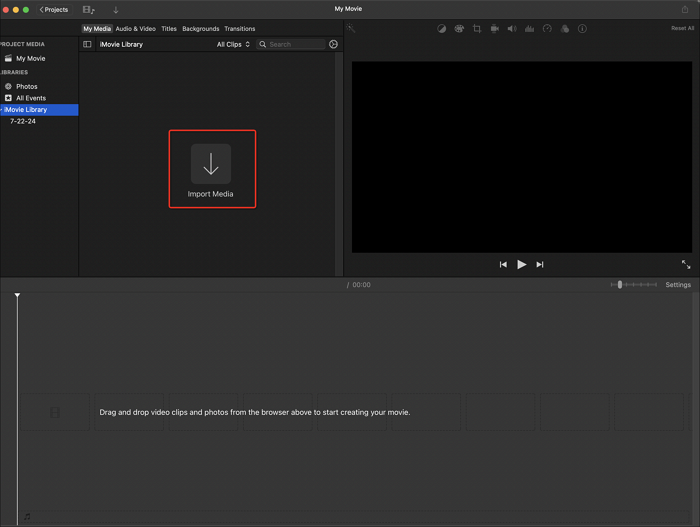700x527 pixels.
Task: Open the clip filter and audio effects tool
Action: coord(565,29)
